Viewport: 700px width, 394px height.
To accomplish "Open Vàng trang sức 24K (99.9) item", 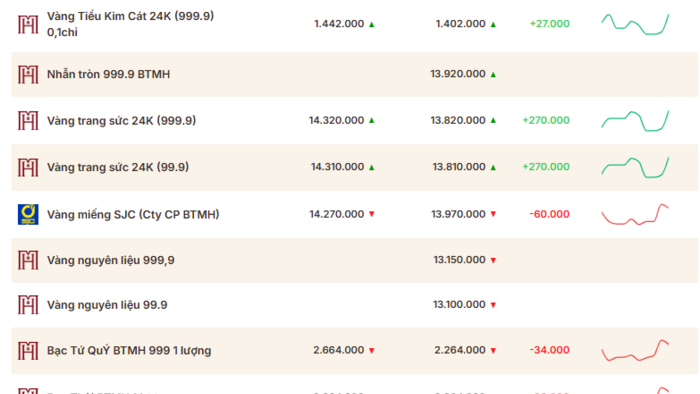I will click(118, 167).
